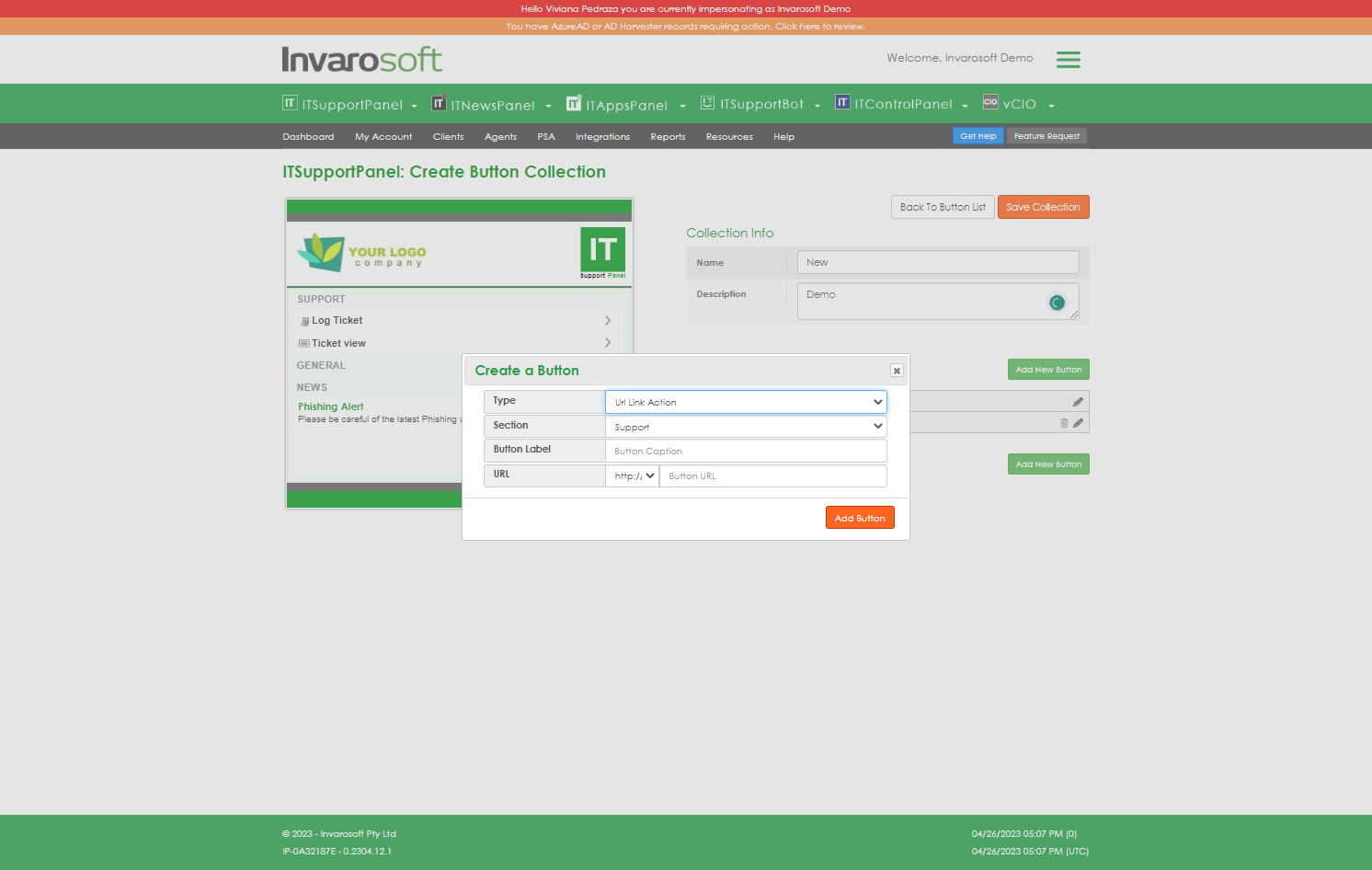The width and height of the screenshot is (1372, 870).
Task: Click the Feature Request button
Action: click(1046, 136)
